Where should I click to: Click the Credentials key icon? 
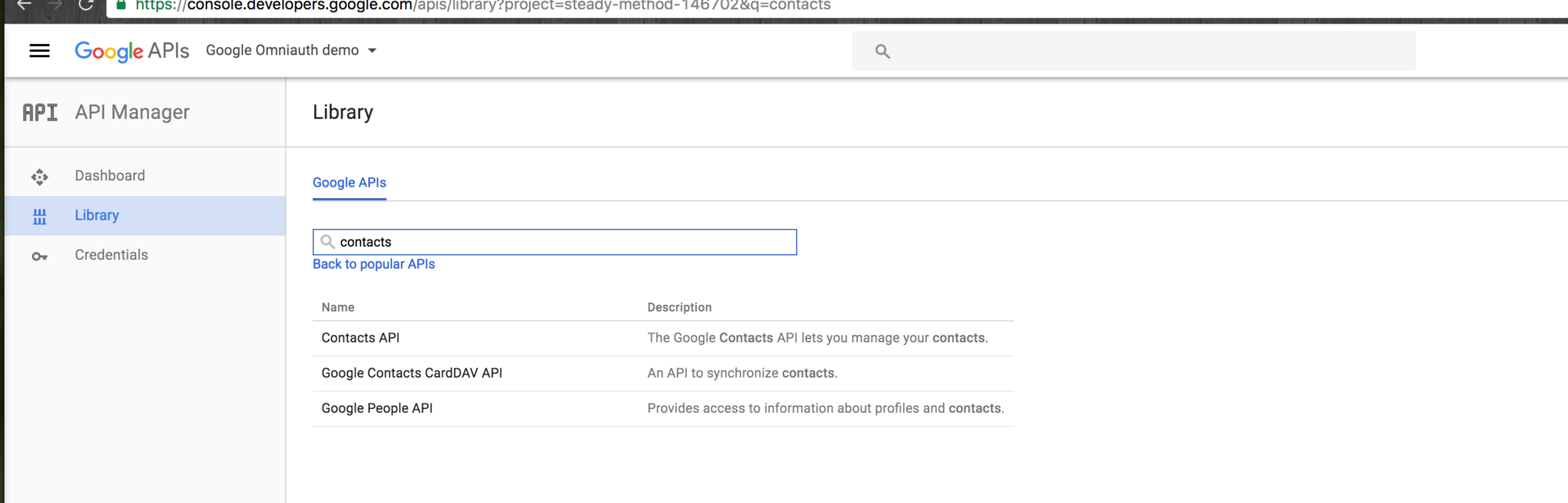(x=40, y=257)
